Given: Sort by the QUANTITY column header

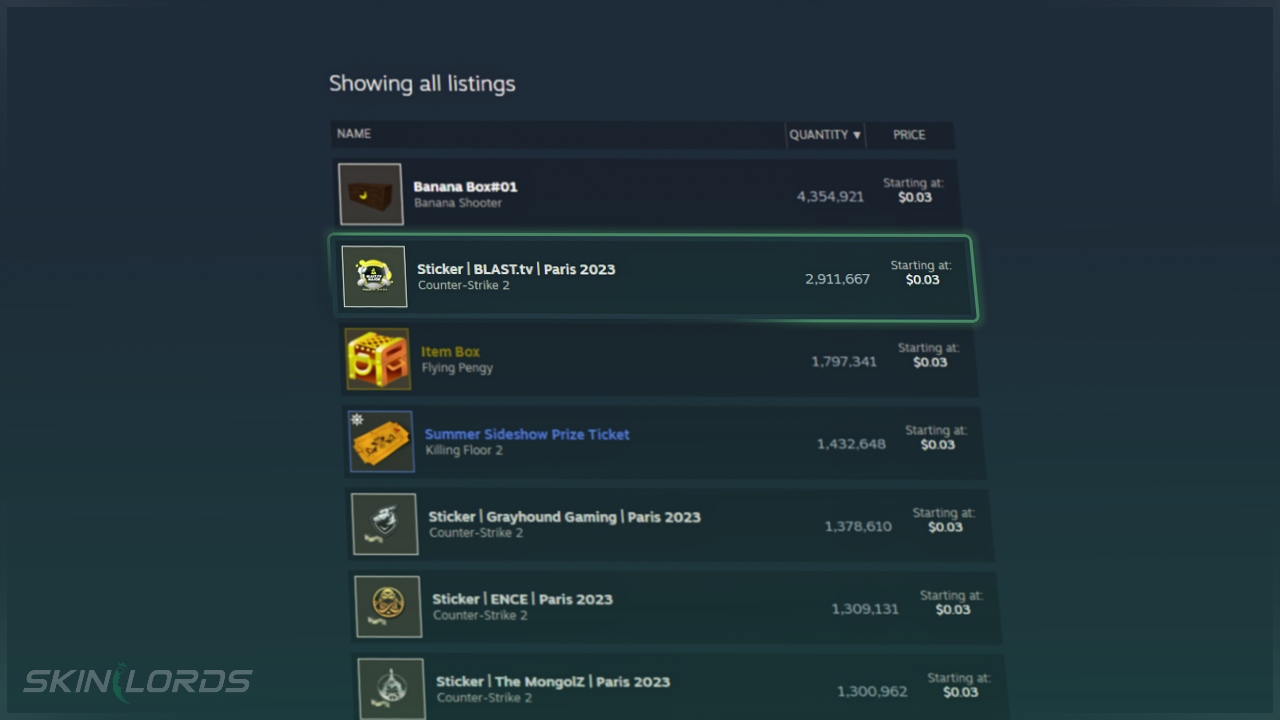Looking at the screenshot, I should tap(825, 135).
